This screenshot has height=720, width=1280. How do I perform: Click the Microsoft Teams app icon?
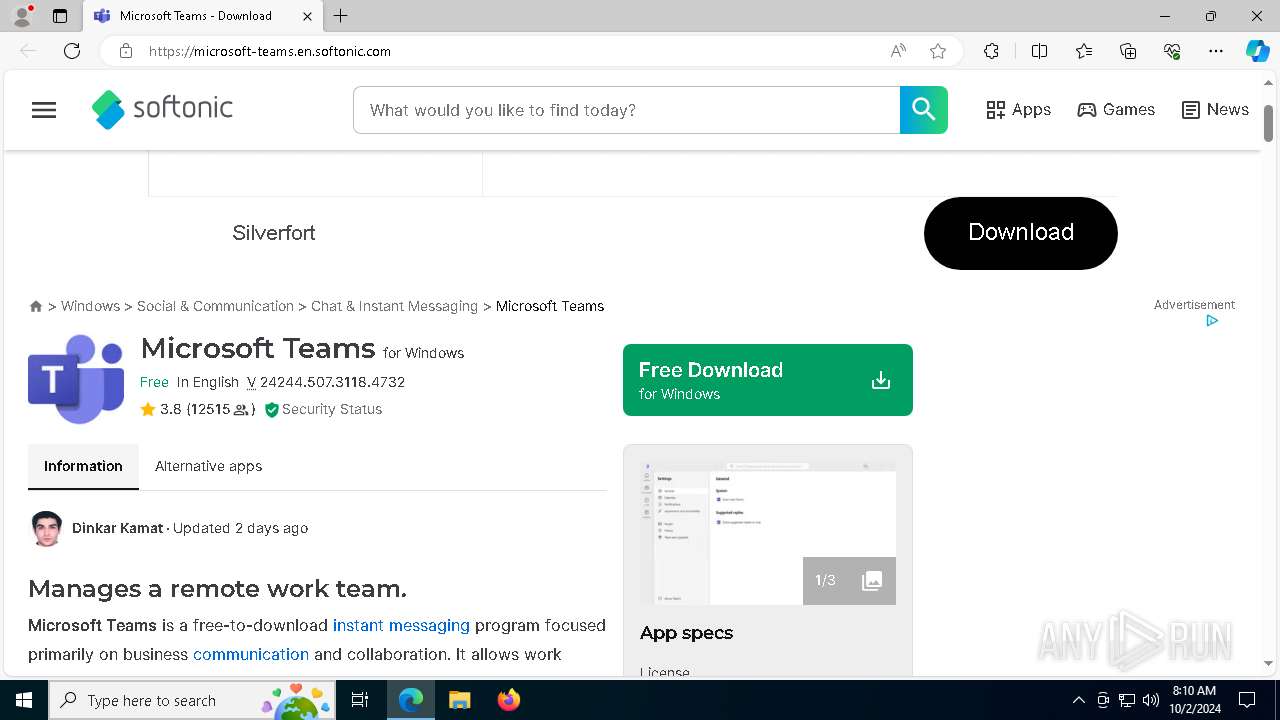[x=76, y=379]
